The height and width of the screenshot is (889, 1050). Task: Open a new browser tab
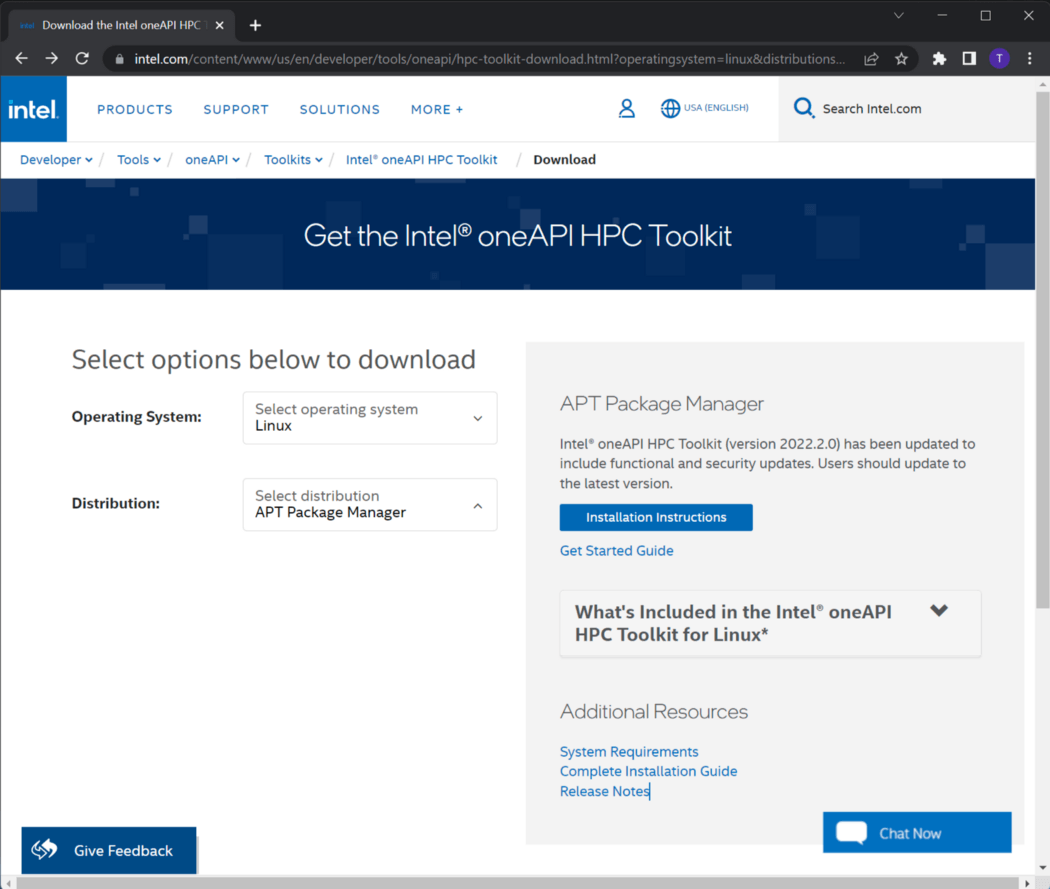[255, 25]
